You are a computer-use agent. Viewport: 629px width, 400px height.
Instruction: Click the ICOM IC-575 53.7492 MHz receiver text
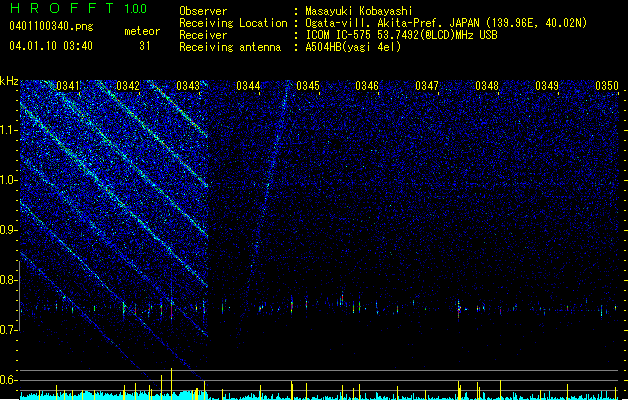[402, 35]
